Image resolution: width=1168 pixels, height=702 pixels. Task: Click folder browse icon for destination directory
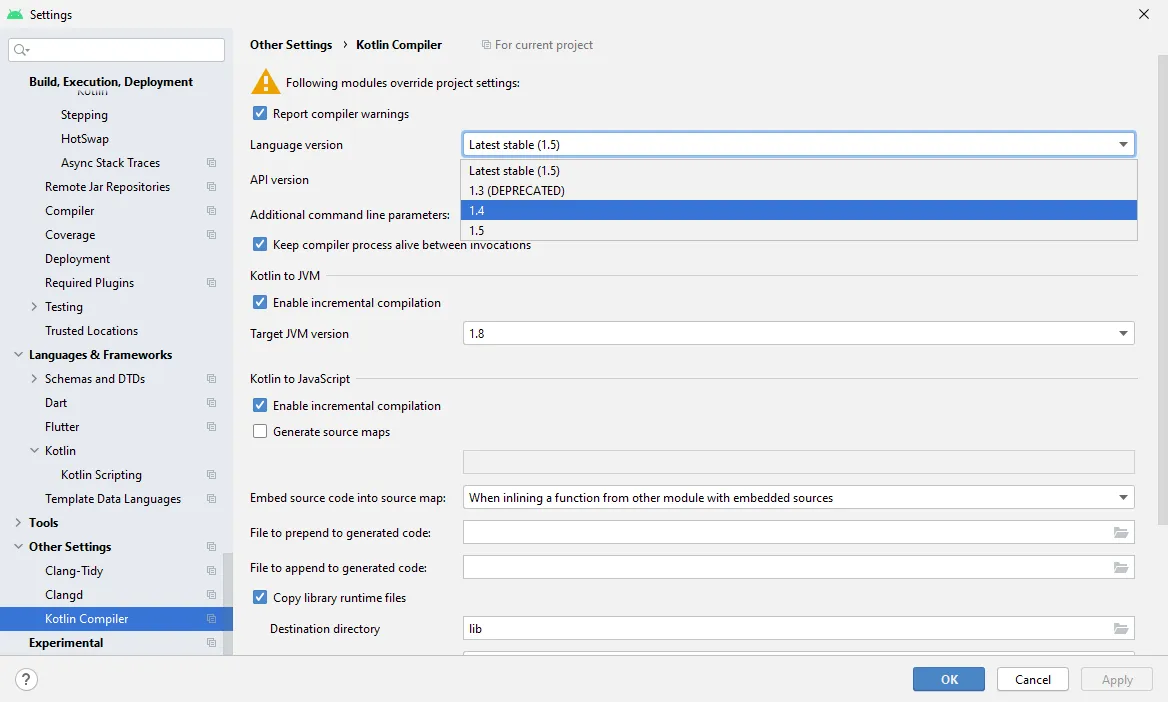coord(1121,629)
